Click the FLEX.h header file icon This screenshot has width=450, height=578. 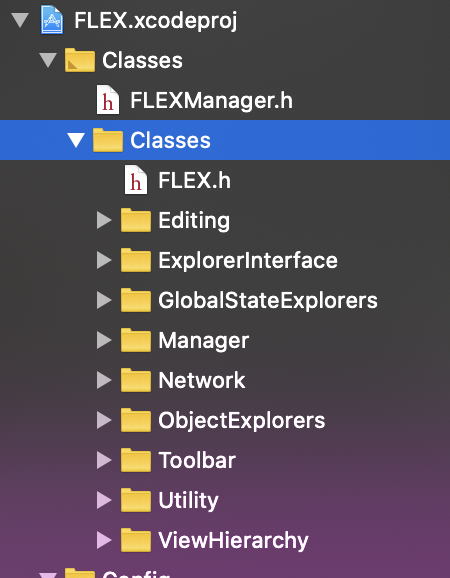(x=136, y=180)
